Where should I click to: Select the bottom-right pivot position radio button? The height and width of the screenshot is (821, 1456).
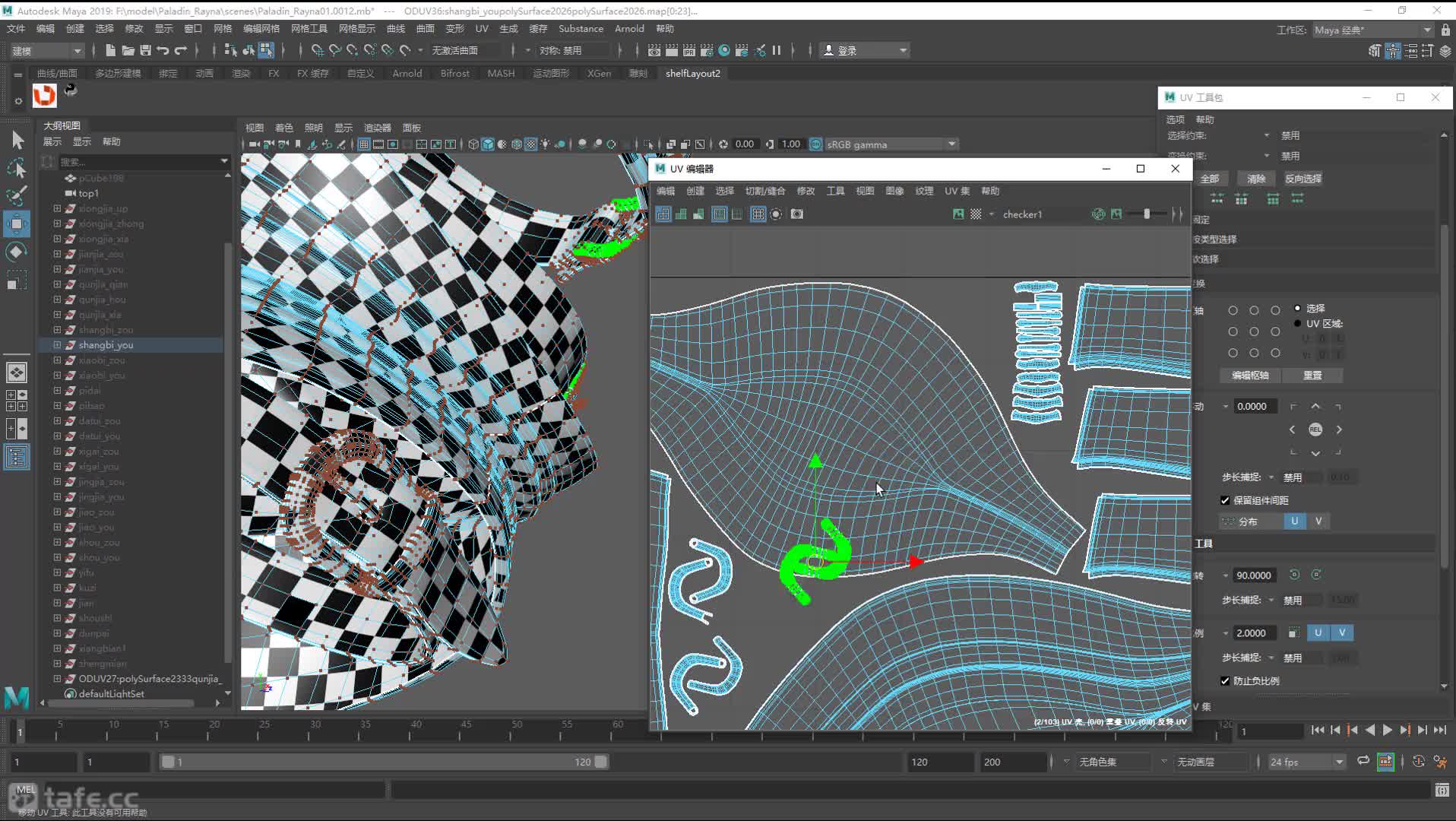click(x=1275, y=353)
